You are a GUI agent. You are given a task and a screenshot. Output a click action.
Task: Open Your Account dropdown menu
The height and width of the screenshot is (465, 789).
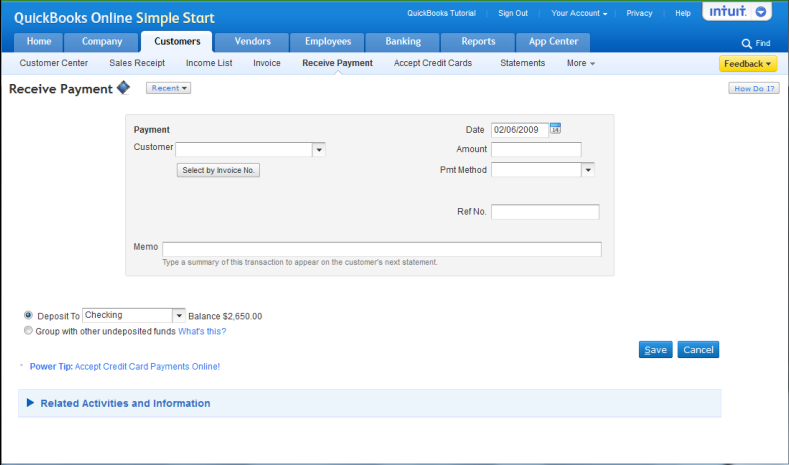coord(579,13)
